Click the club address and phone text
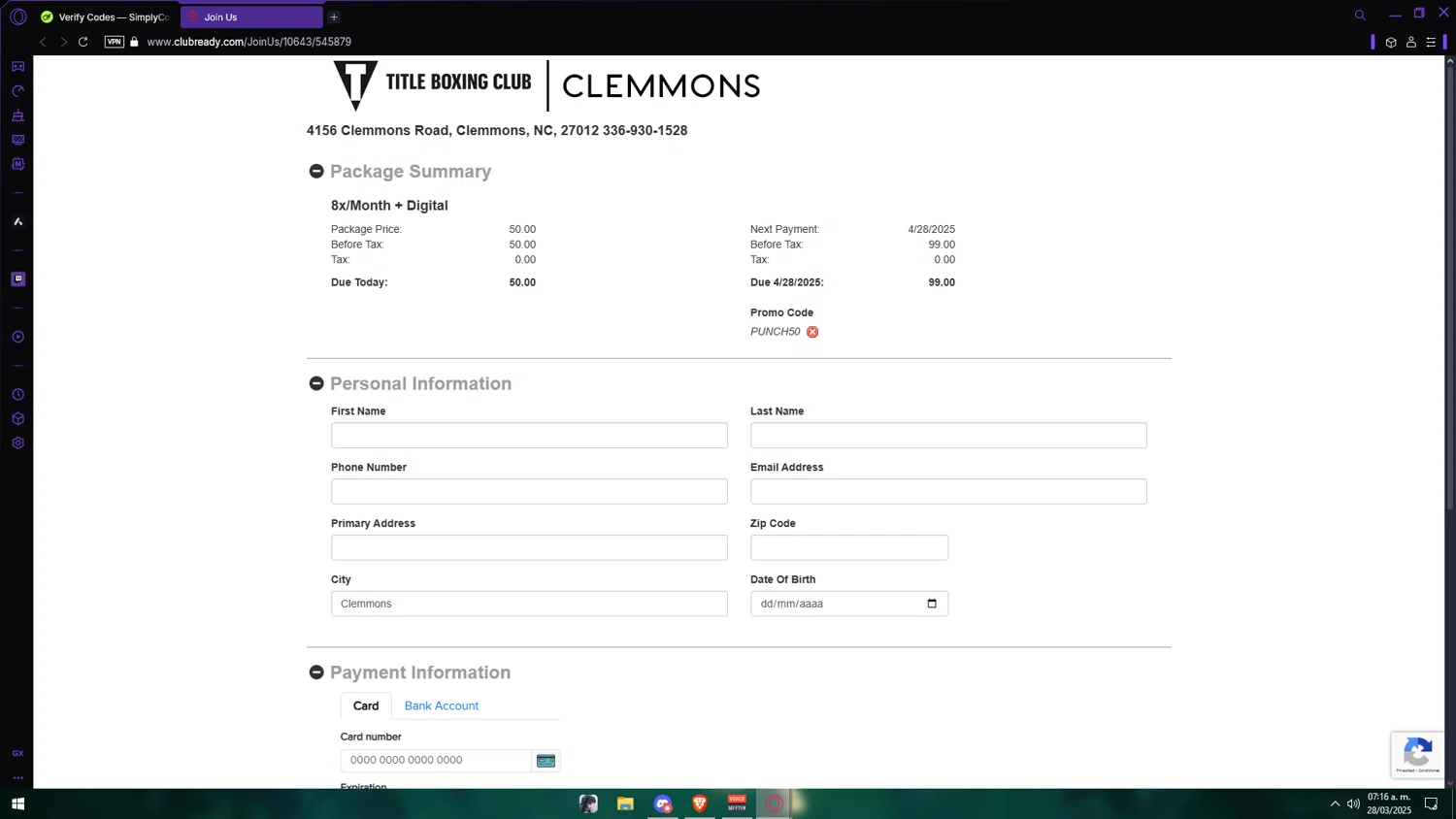 pos(497,130)
